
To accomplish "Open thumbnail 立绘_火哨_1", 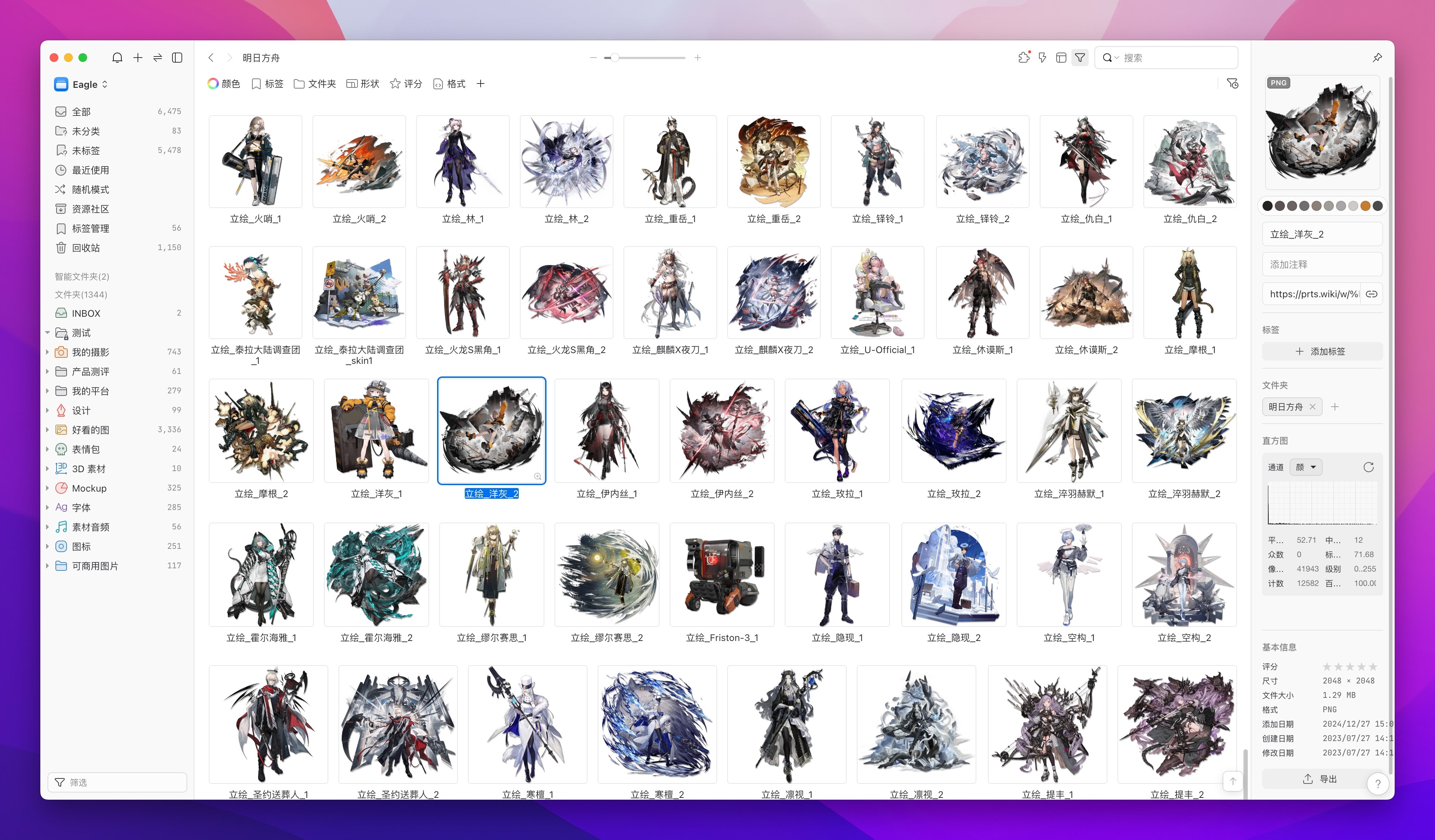I will click(256, 162).
